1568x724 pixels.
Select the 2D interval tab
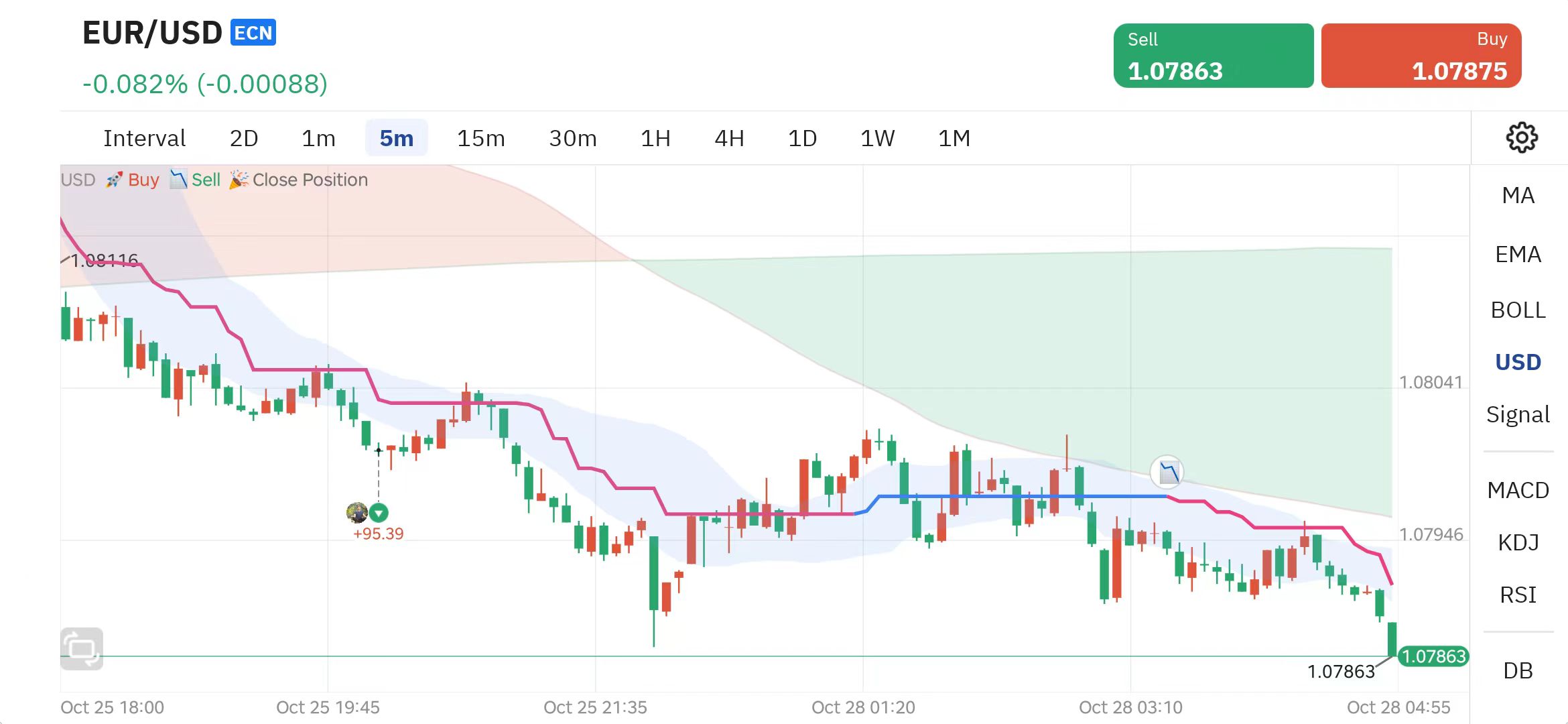point(244,139)
